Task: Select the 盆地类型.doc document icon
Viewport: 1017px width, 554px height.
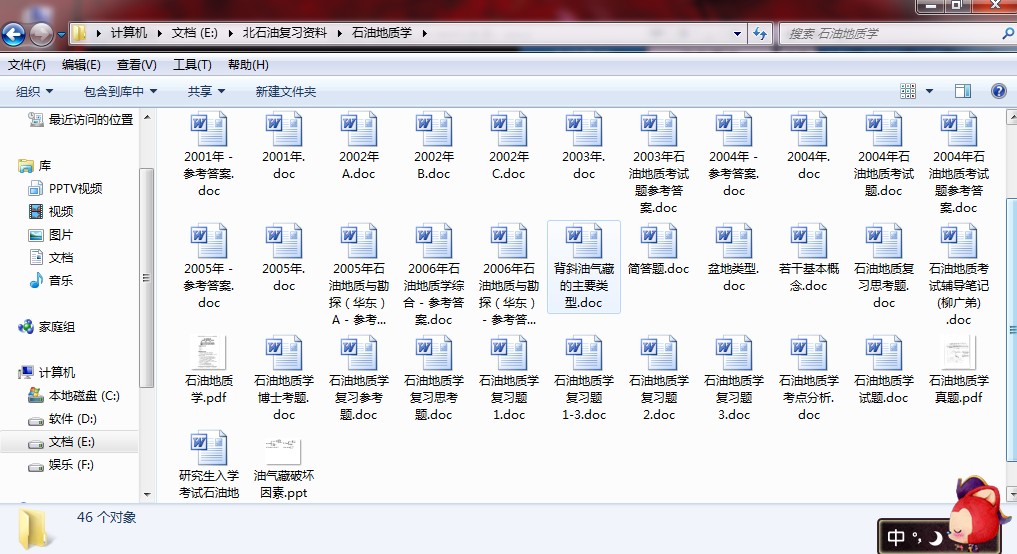Action: (734, 242)
